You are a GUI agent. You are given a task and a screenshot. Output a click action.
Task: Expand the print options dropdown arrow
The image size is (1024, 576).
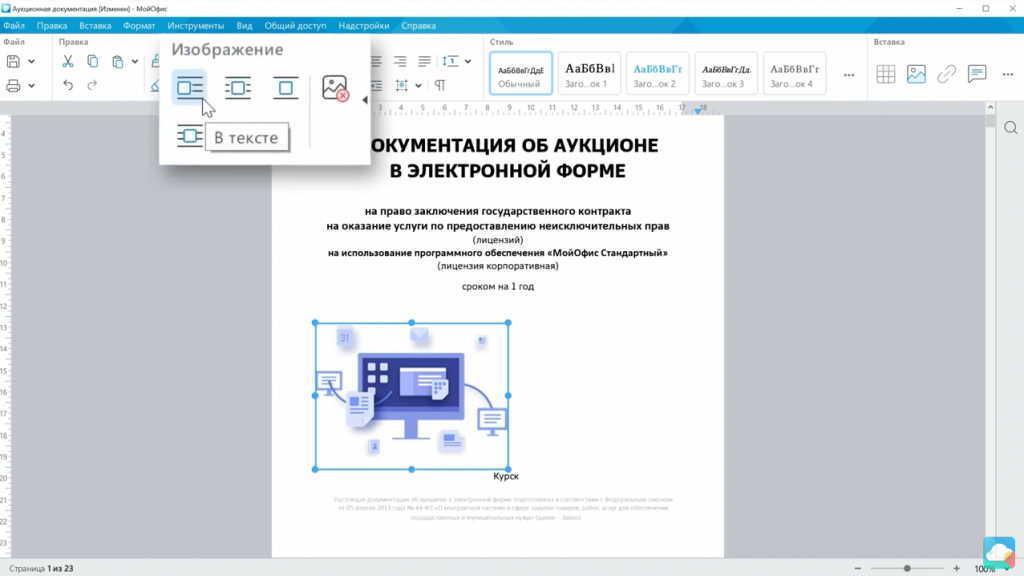31,86
